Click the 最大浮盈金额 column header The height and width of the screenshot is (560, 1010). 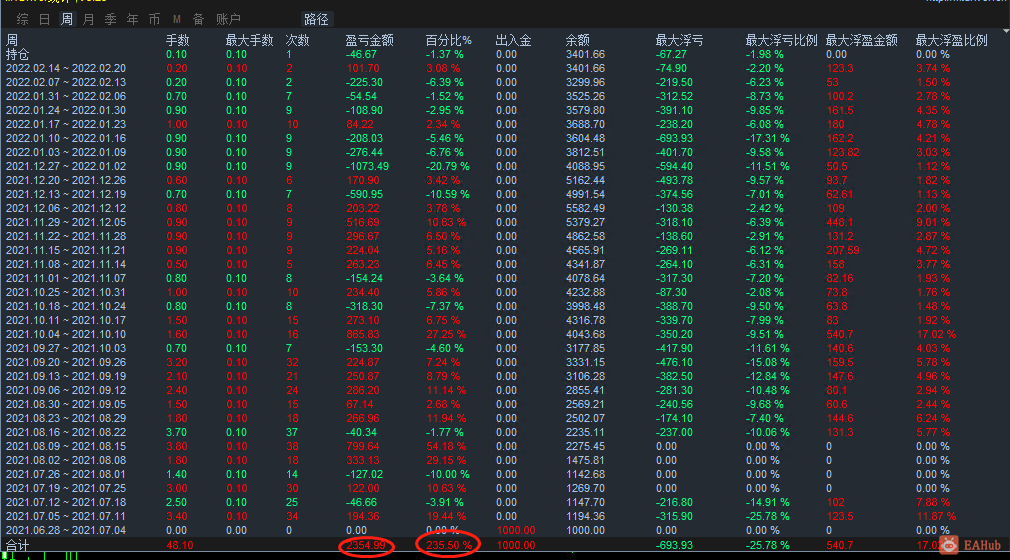pyautogui.click(x=861, y=40)
